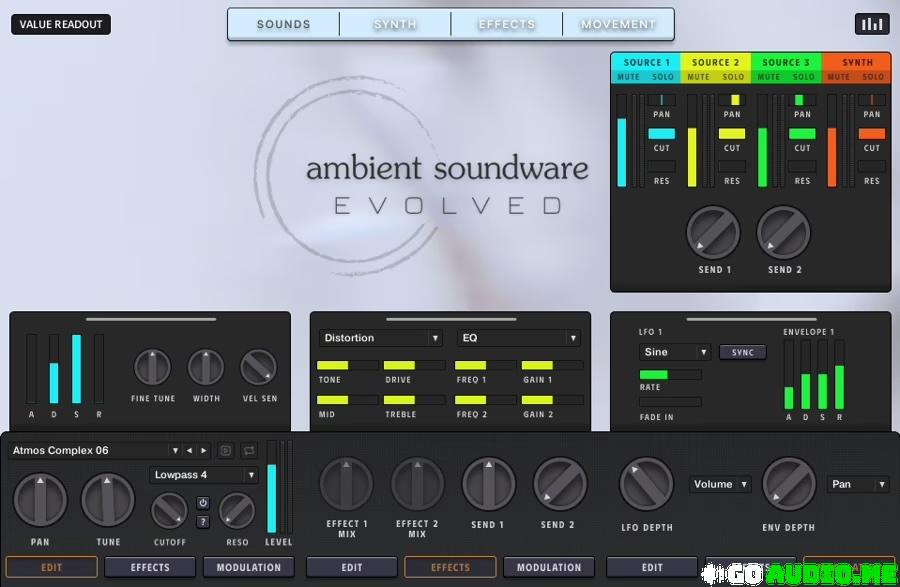Click the loop icon beside preset name

pyautogui.click(x=249, y=451)
